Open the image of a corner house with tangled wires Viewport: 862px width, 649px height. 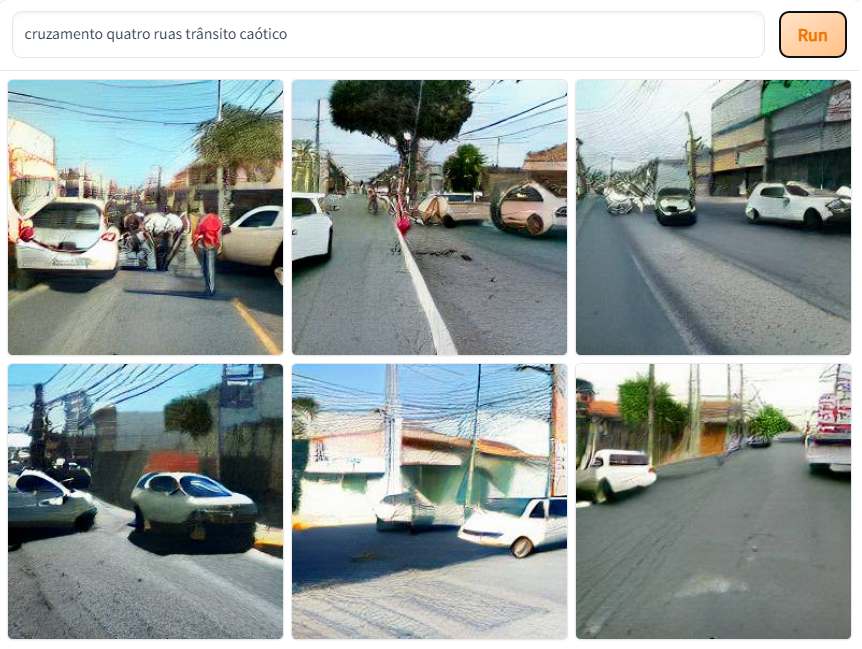pyautogui.click(x=429, y=501)
